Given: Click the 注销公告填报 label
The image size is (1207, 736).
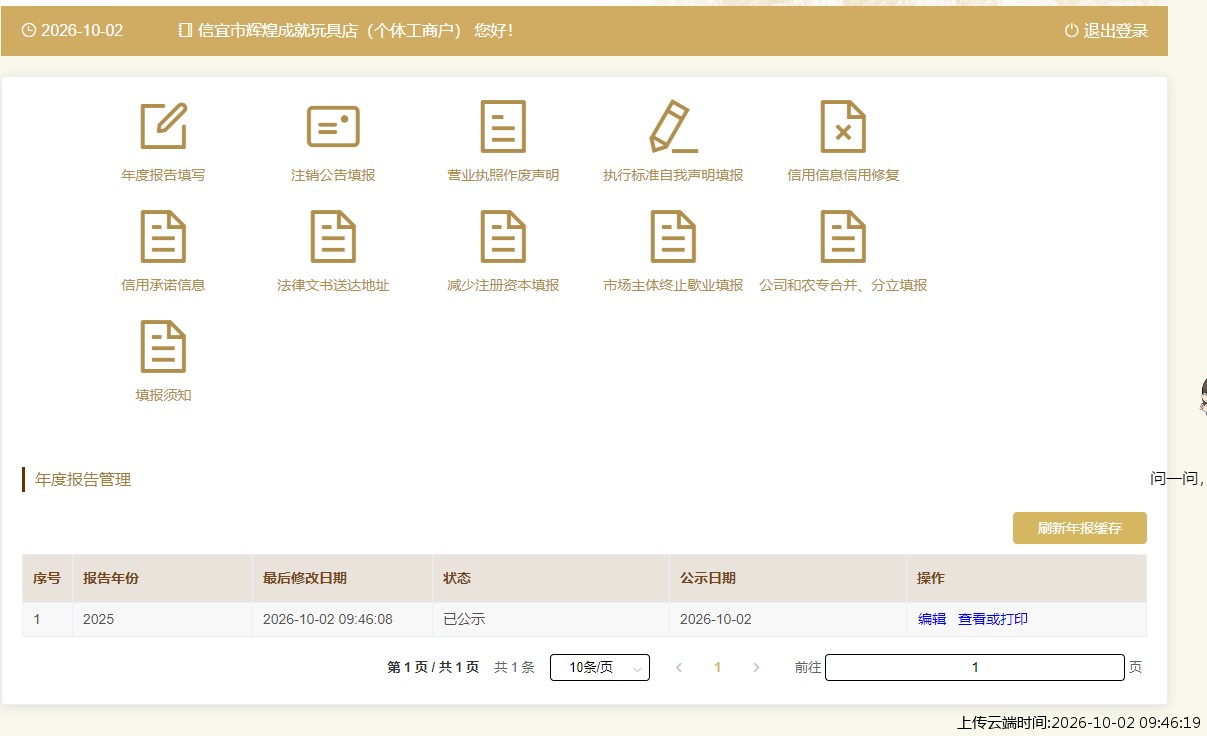Looking at the screenshot, I should [x=333, y=175].
